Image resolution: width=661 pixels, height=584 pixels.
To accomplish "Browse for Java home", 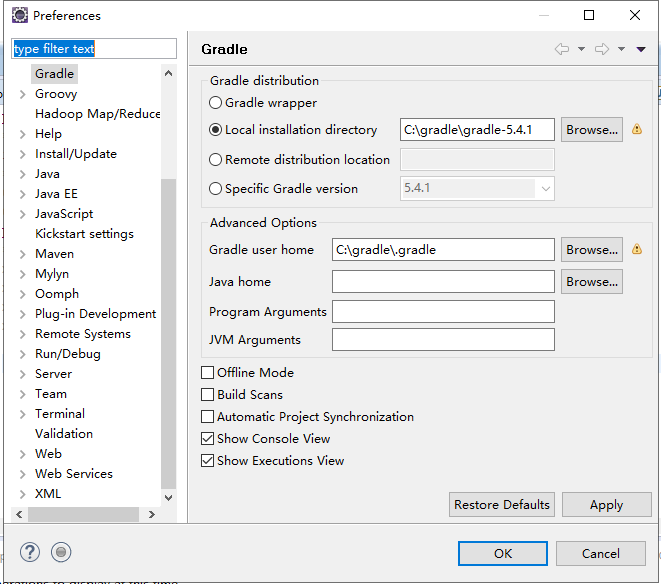I will point(592,281).
